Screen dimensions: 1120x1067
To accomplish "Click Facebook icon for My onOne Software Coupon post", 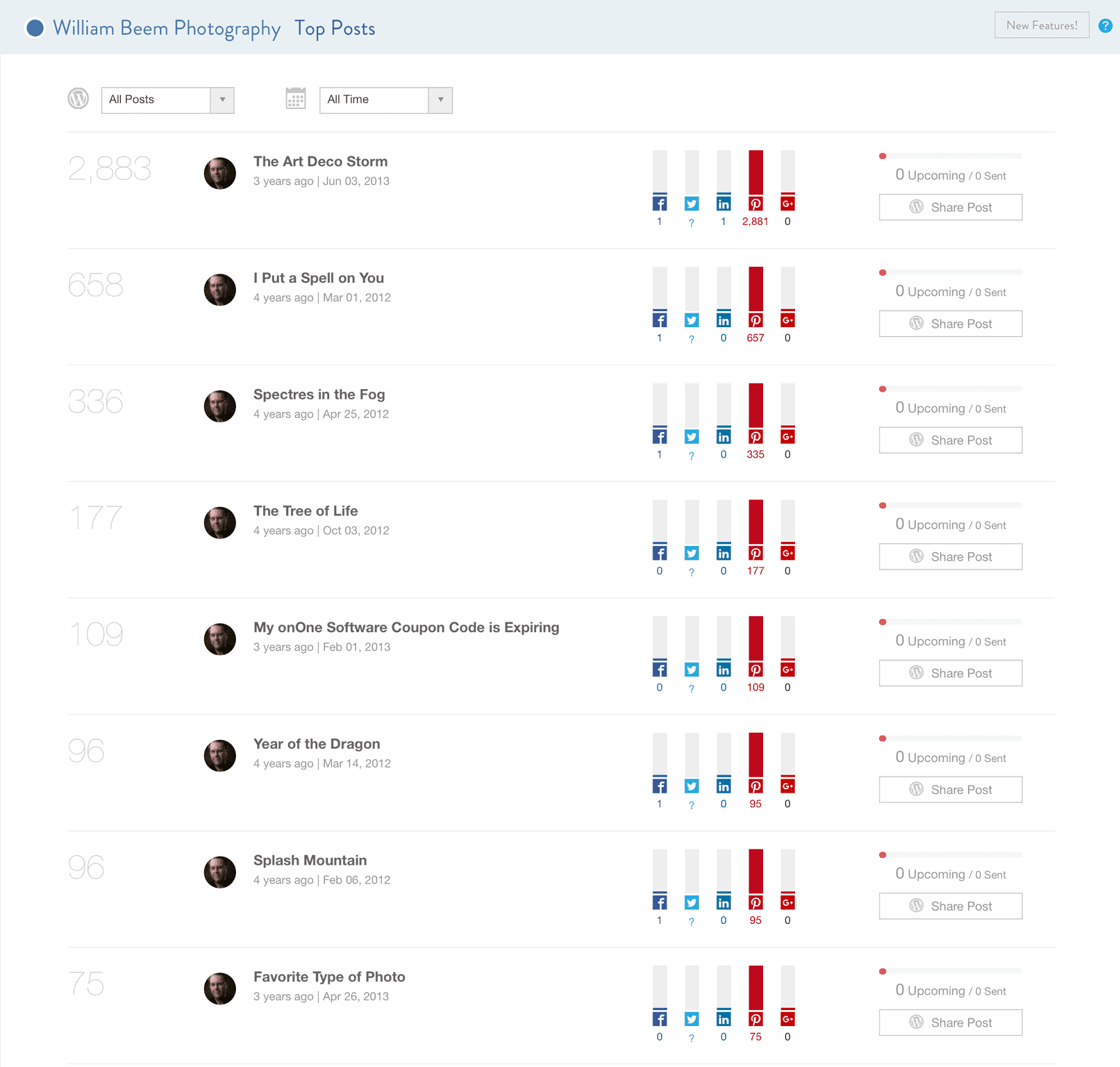I will click(x=660, y=670).
